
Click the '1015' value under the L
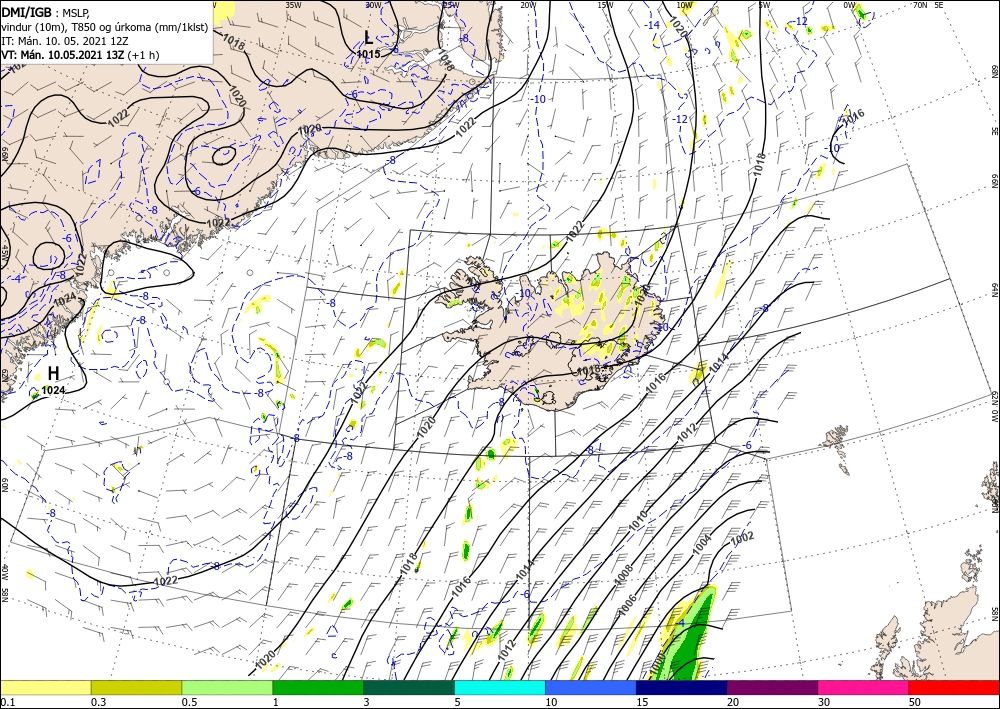pyautogui.click(x=368, y=54)
